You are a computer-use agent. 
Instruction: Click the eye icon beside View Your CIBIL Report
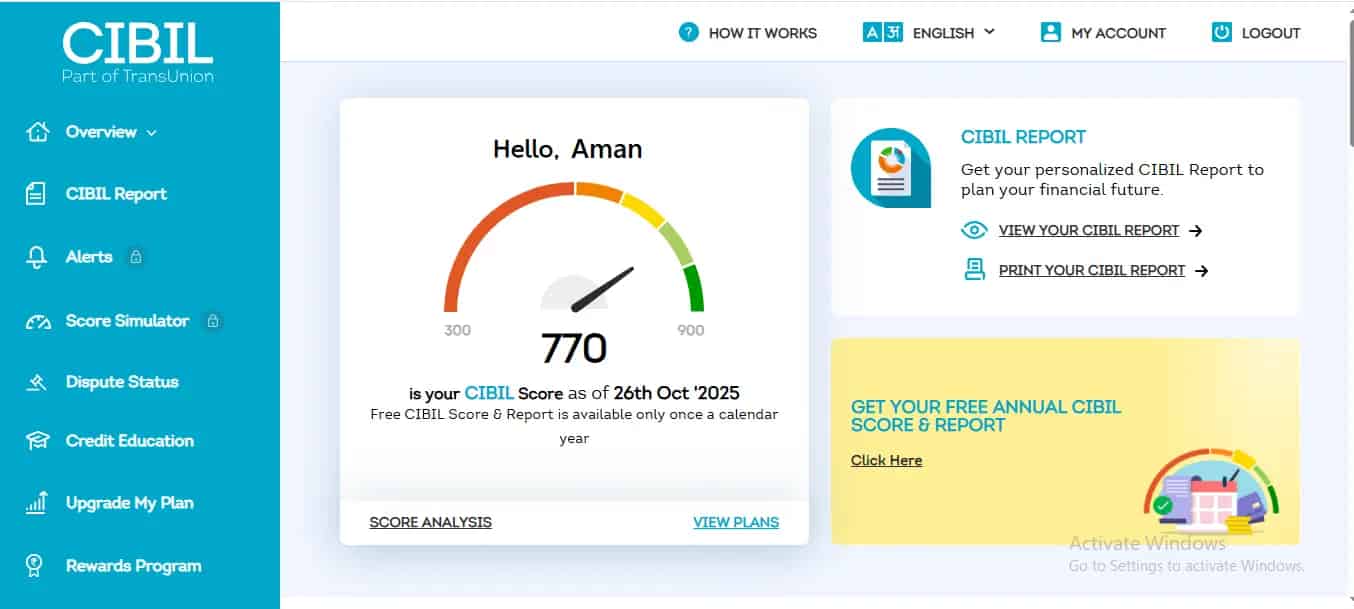click(973, 231)
